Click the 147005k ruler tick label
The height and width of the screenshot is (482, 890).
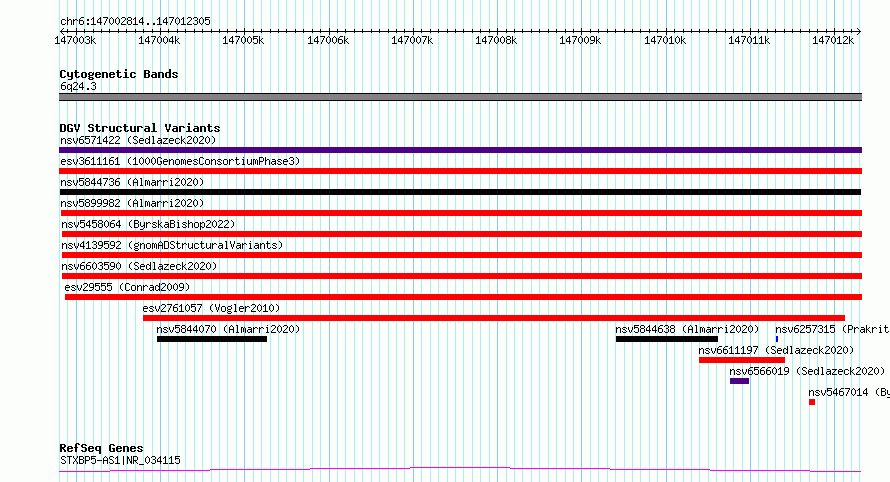click(244, 41)
